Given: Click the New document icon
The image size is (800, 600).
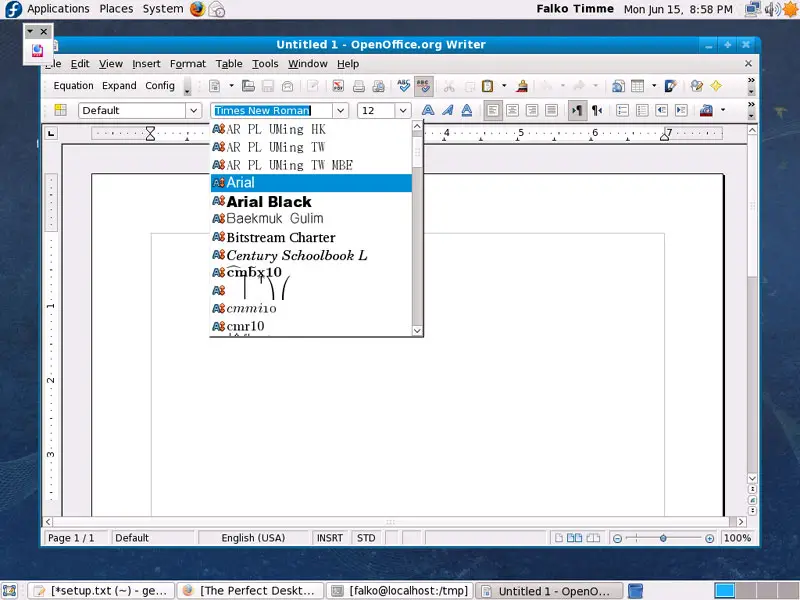Looking at the screenshot, I should tap(215, 86).
